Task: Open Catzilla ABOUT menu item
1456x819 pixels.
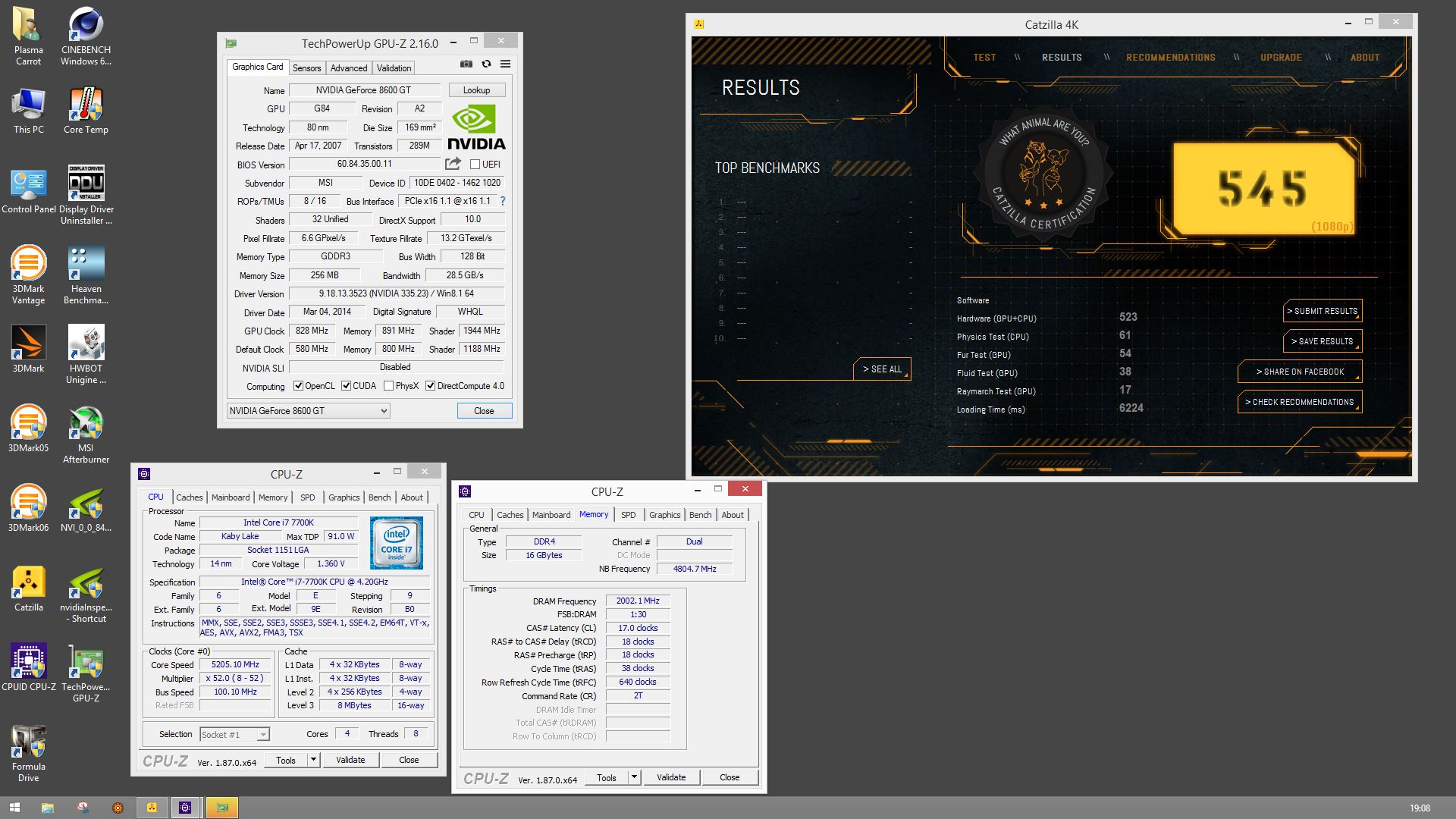Action: (x=1364, y=58)
